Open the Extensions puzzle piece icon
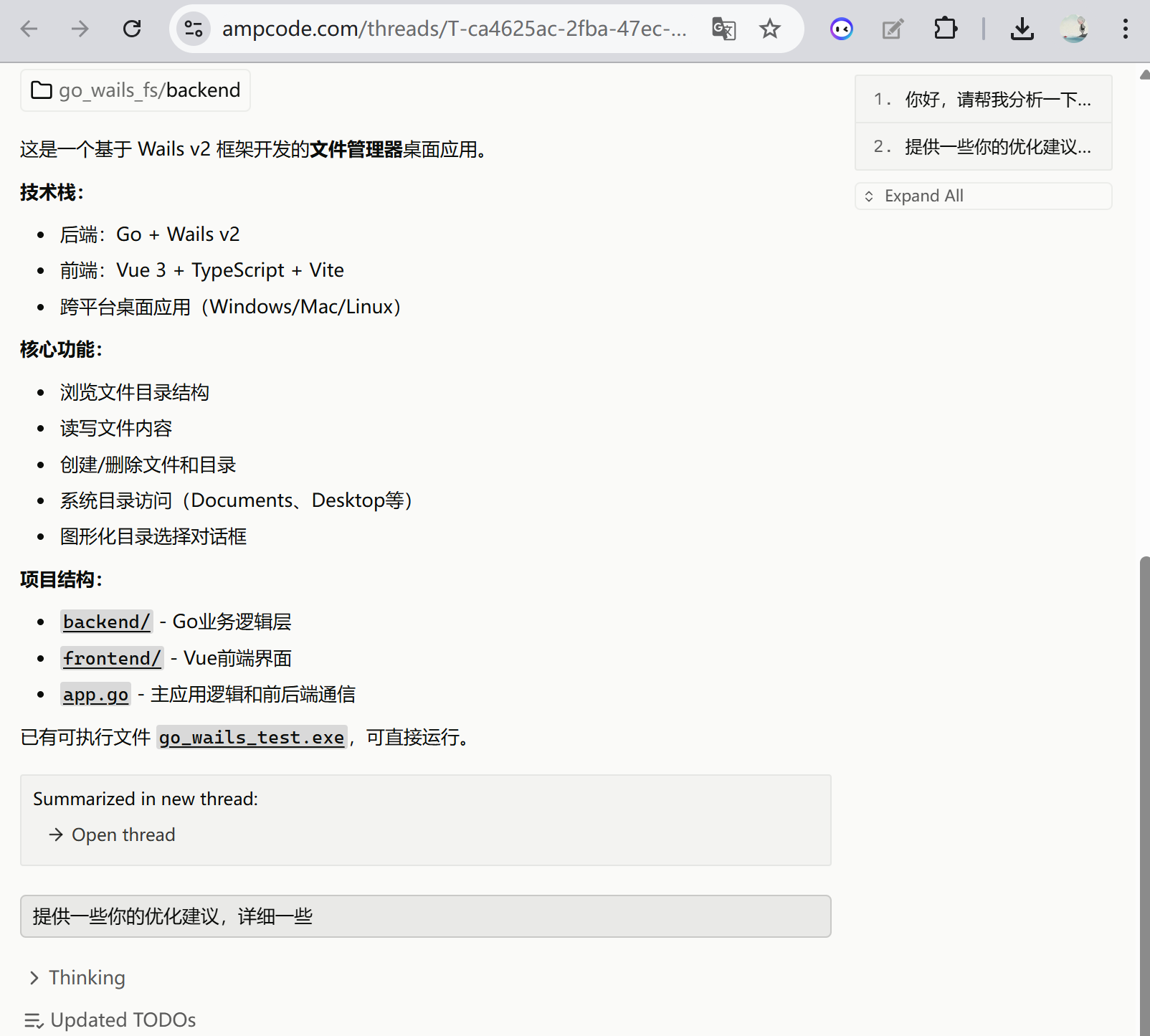 (946, 29)
